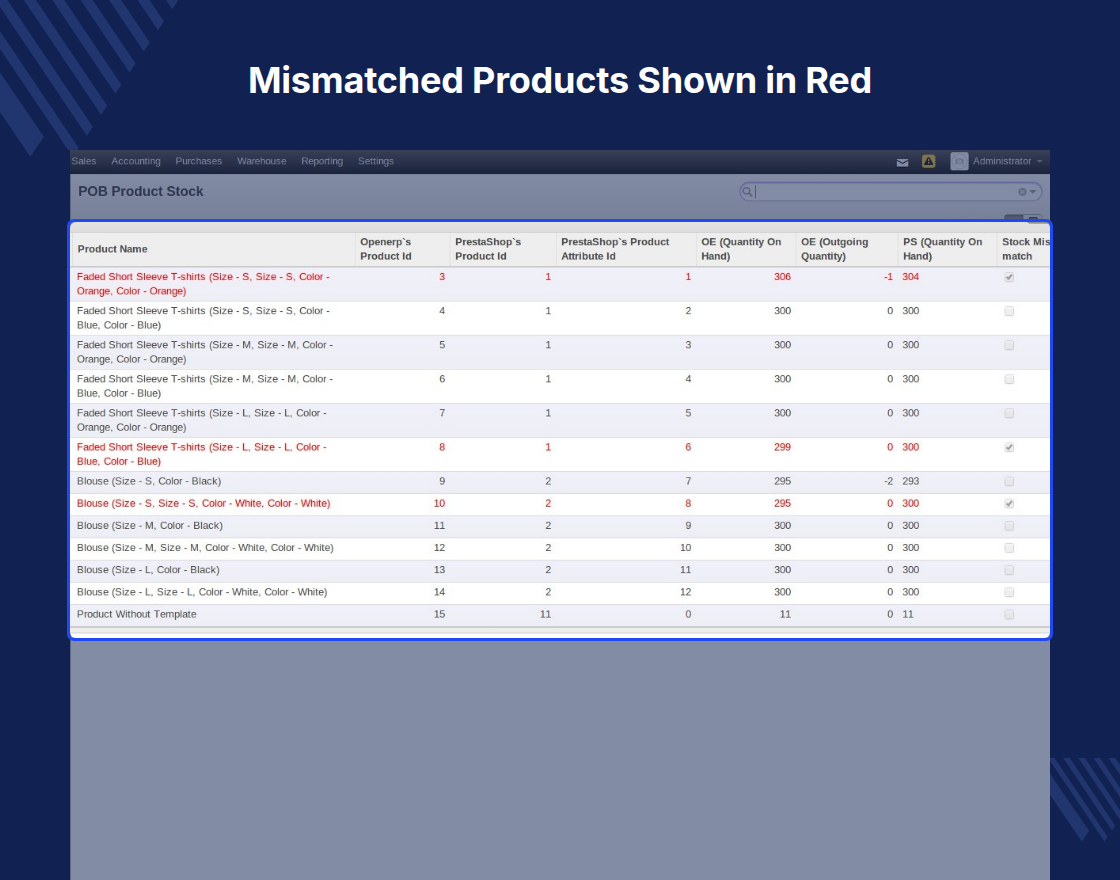Viewport: 1120px width, 880px height.
Task: Click Blouse (Size - S, Color - Black) product name
Action: click(x=149, y=481)
